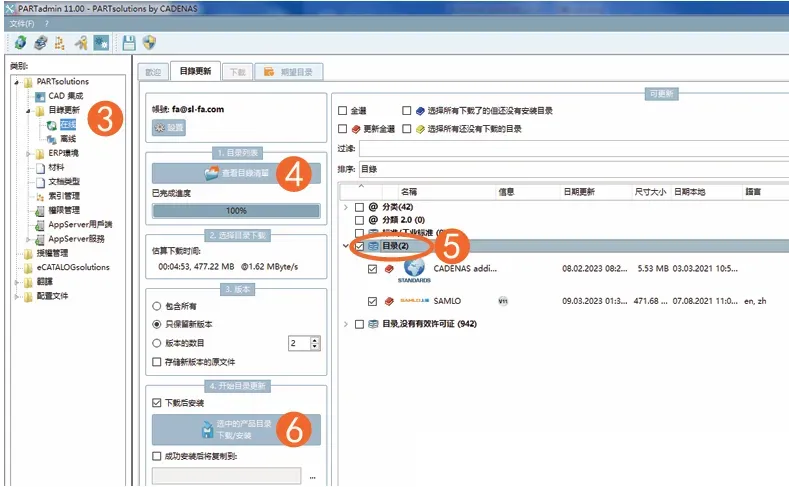The height and width of the screenshot is (487, 789).
Task: Click the version count spinner arrows
Action: click(315, 343)
